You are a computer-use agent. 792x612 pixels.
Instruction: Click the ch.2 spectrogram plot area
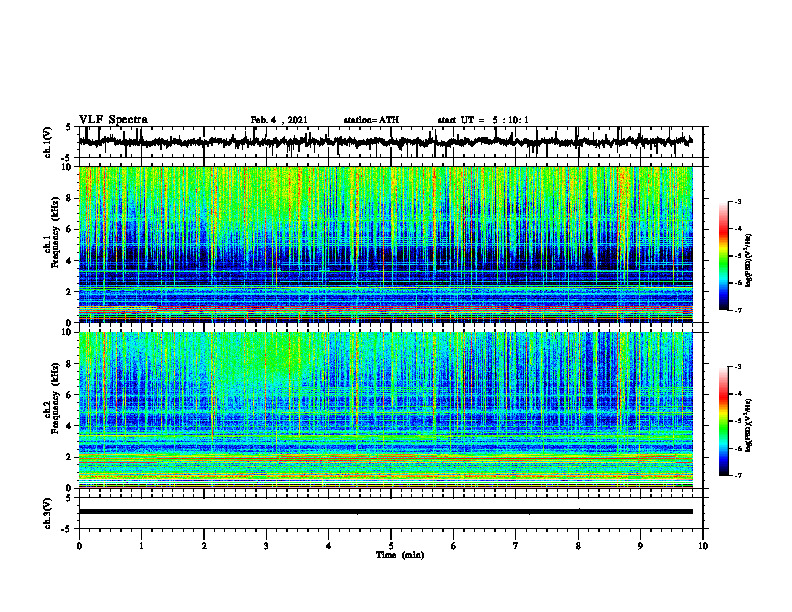click(385, 410)
